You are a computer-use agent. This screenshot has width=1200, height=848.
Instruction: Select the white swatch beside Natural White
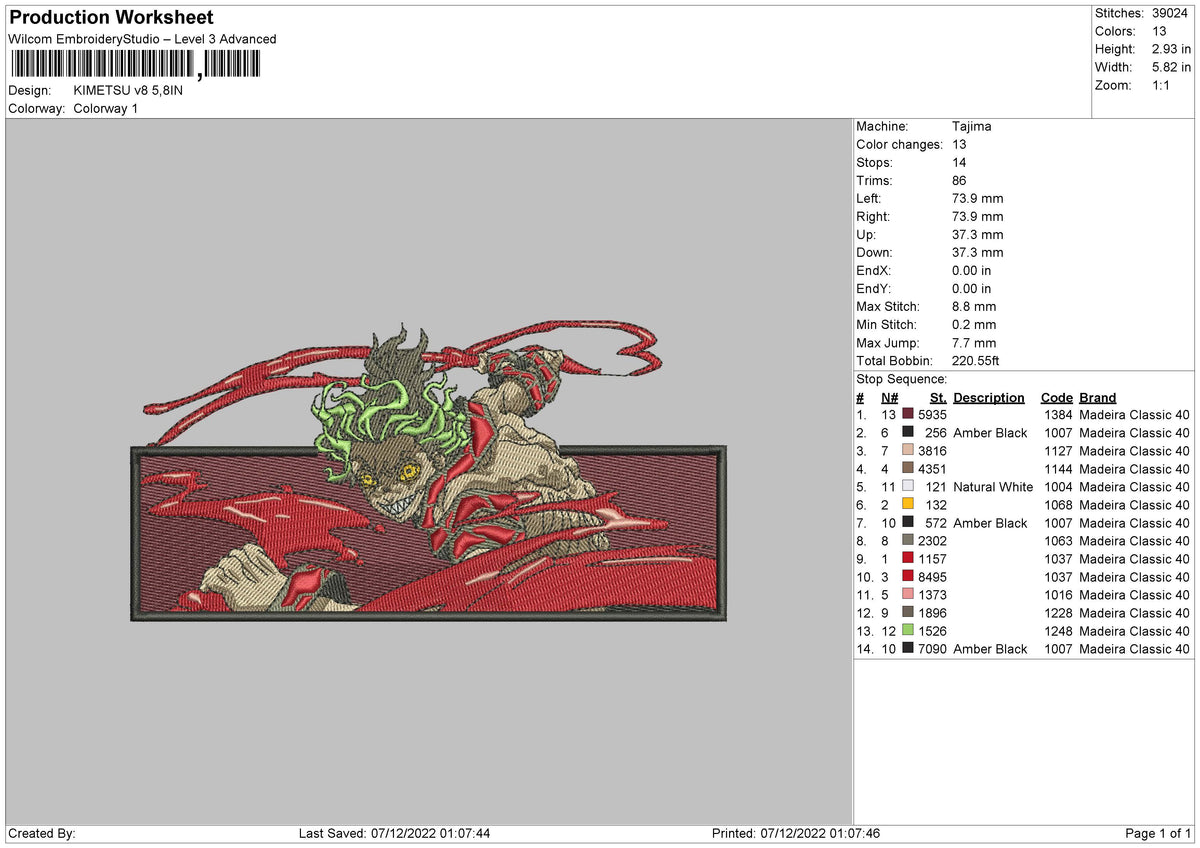click(x=908, y=487)
